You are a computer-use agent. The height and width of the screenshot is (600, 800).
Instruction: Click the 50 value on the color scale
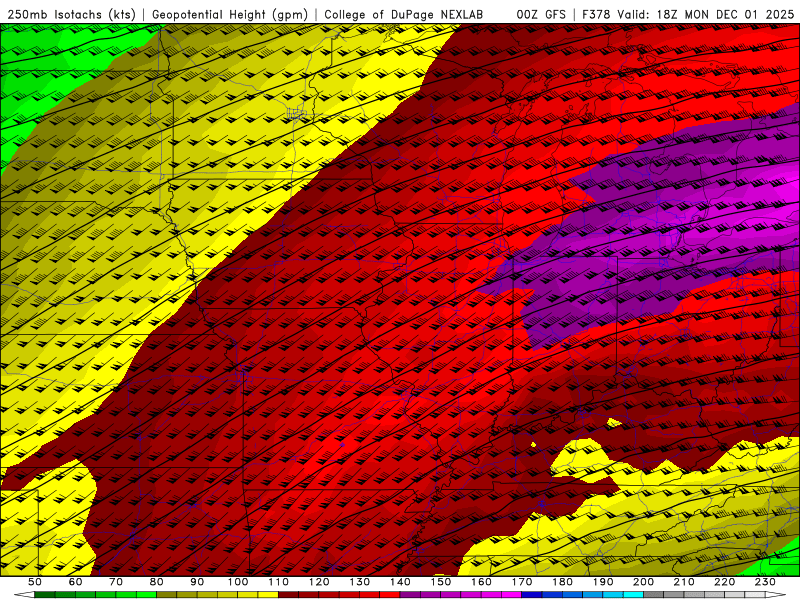[34, 582]
